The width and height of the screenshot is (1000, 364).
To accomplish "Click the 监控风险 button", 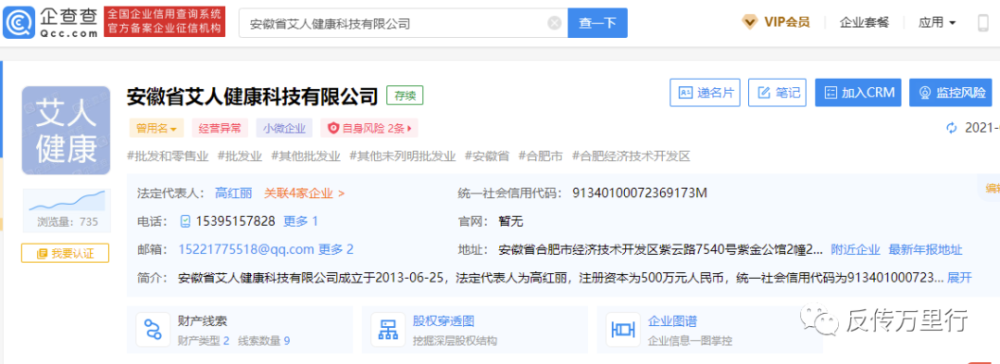I will click(x=951, y=92).
